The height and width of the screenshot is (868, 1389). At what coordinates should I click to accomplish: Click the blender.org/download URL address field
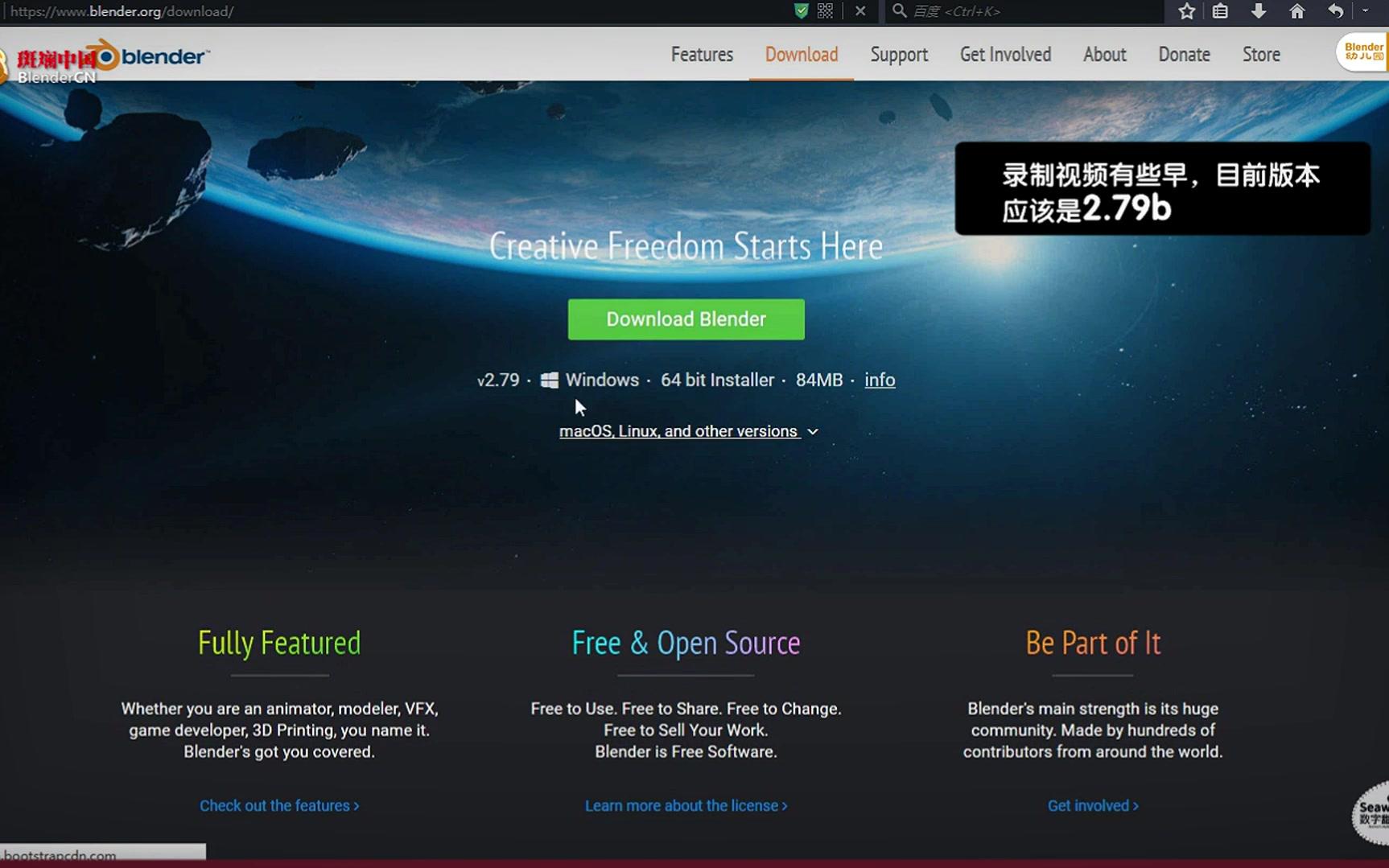(x=394, y=11)
